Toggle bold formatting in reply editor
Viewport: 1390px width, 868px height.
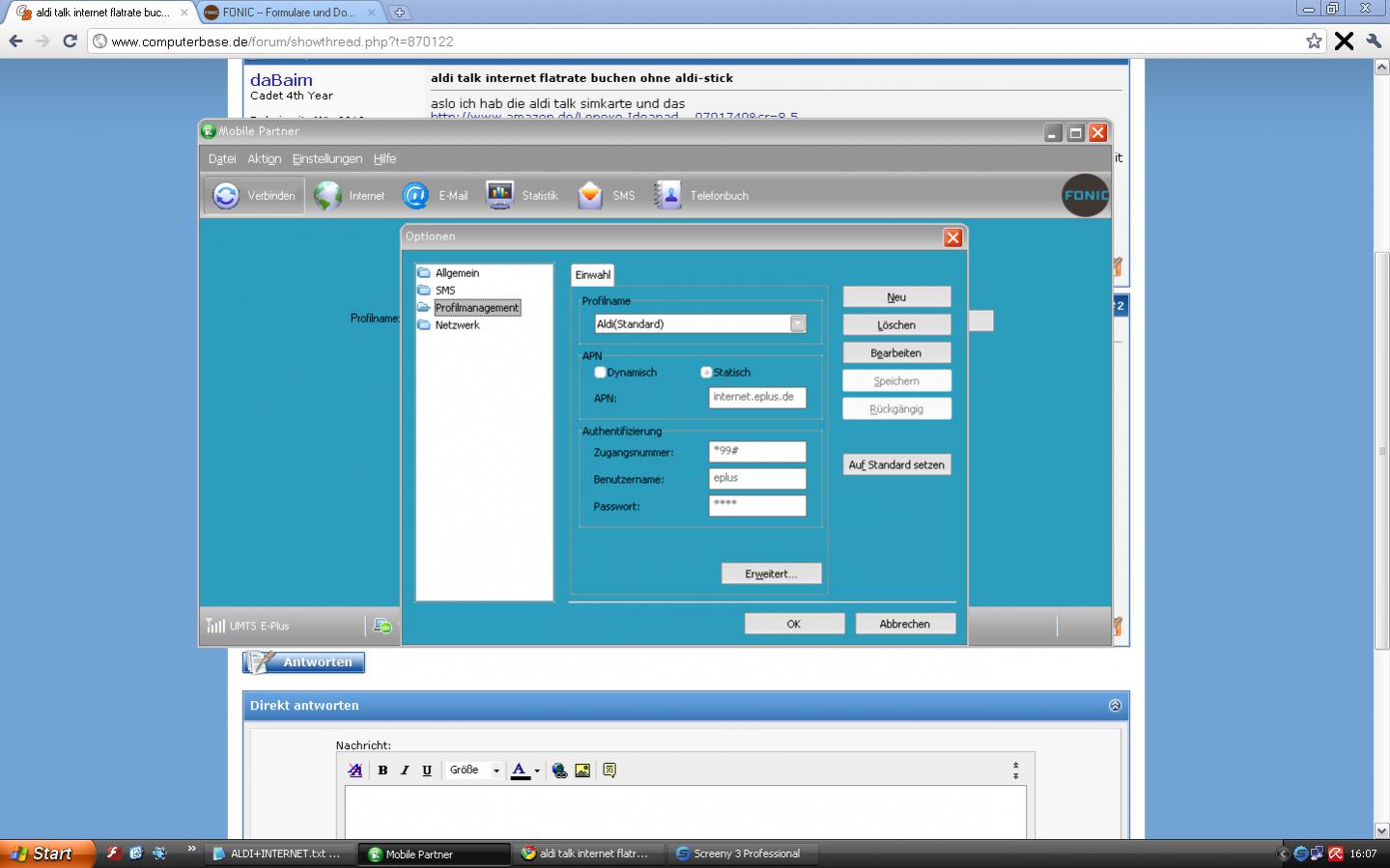click(x=383, y=770)
